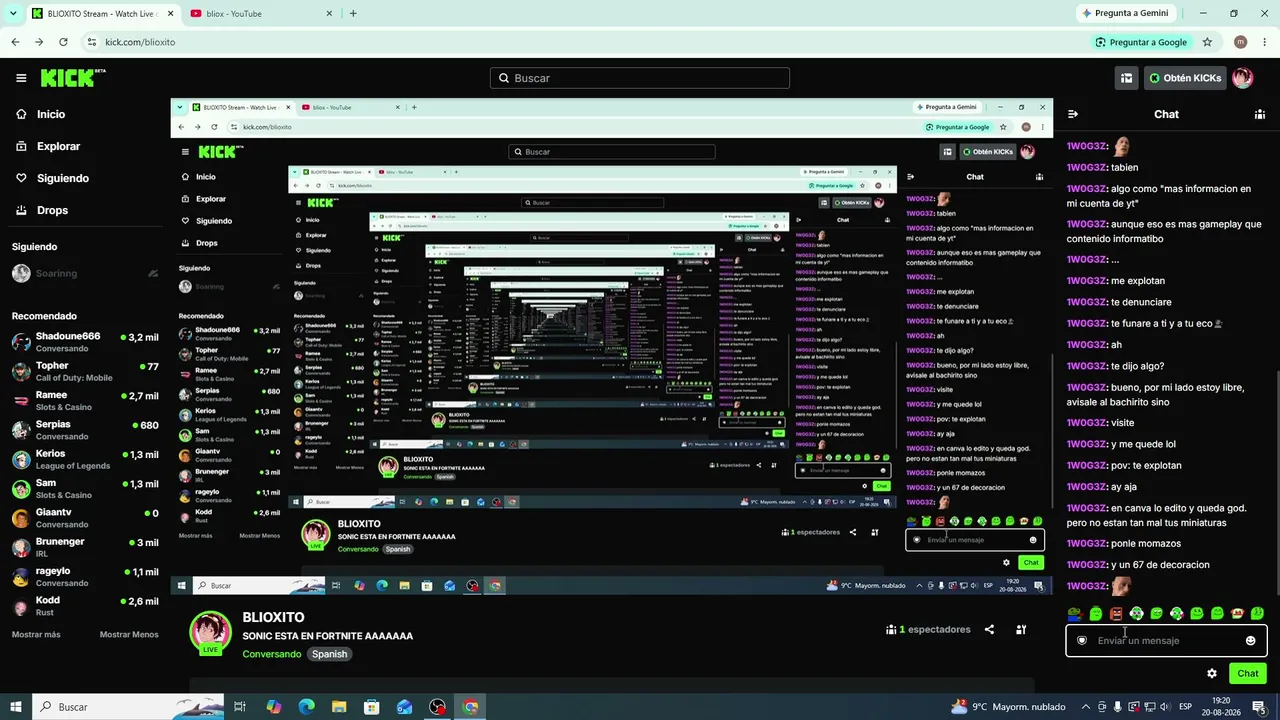Click the share stream icon

989,630
